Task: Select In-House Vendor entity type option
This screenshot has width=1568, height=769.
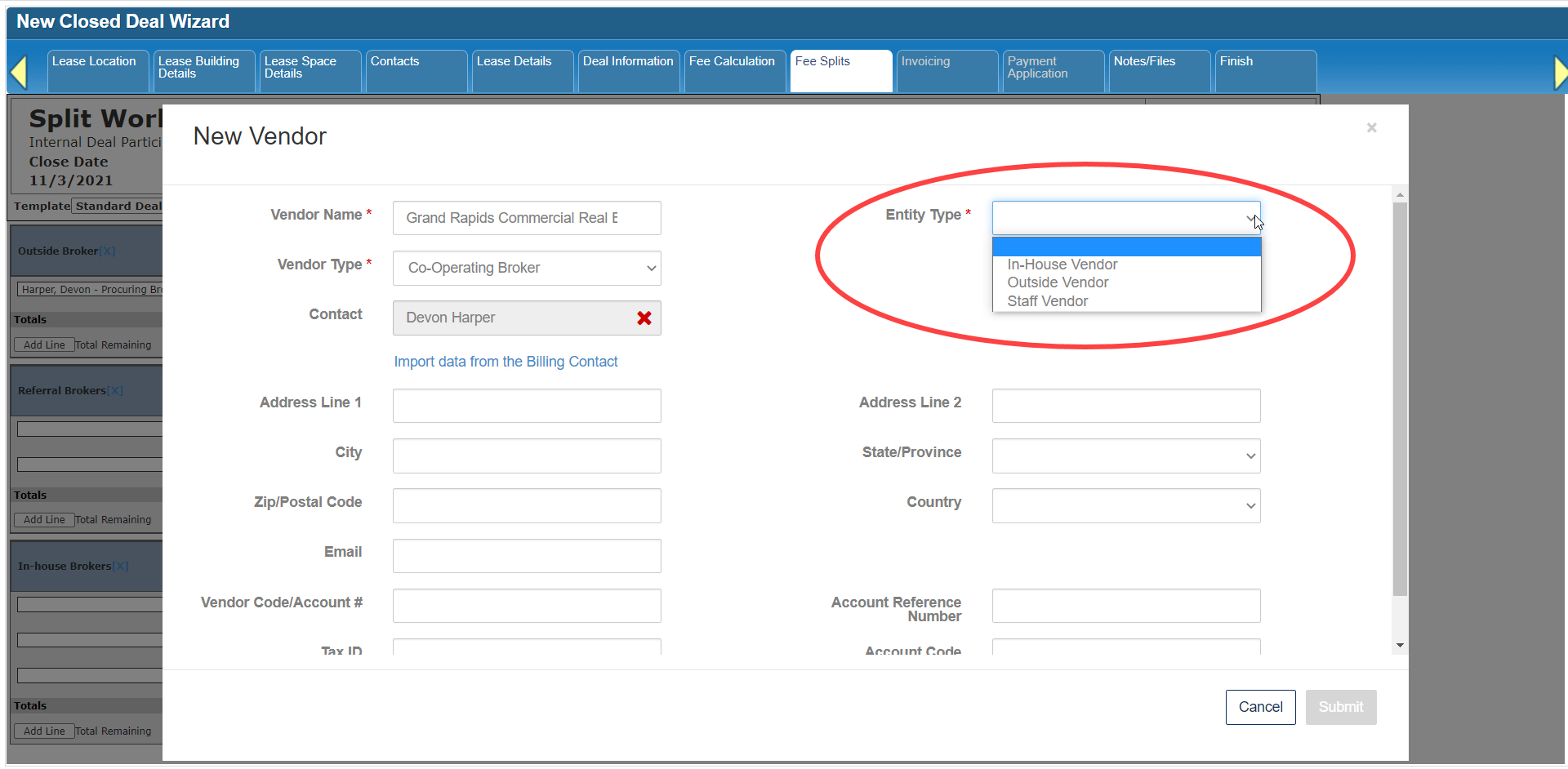Action: pyautogui.click(x=1062, y=264)
